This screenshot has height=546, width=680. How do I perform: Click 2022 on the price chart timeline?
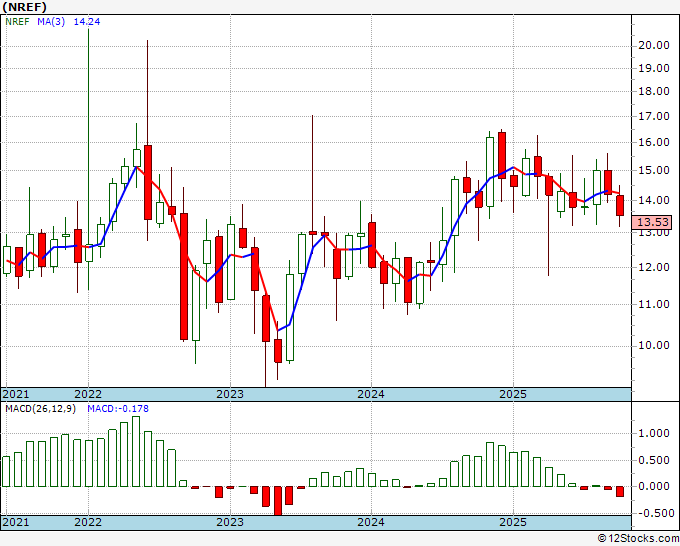[x=88, y=394]
